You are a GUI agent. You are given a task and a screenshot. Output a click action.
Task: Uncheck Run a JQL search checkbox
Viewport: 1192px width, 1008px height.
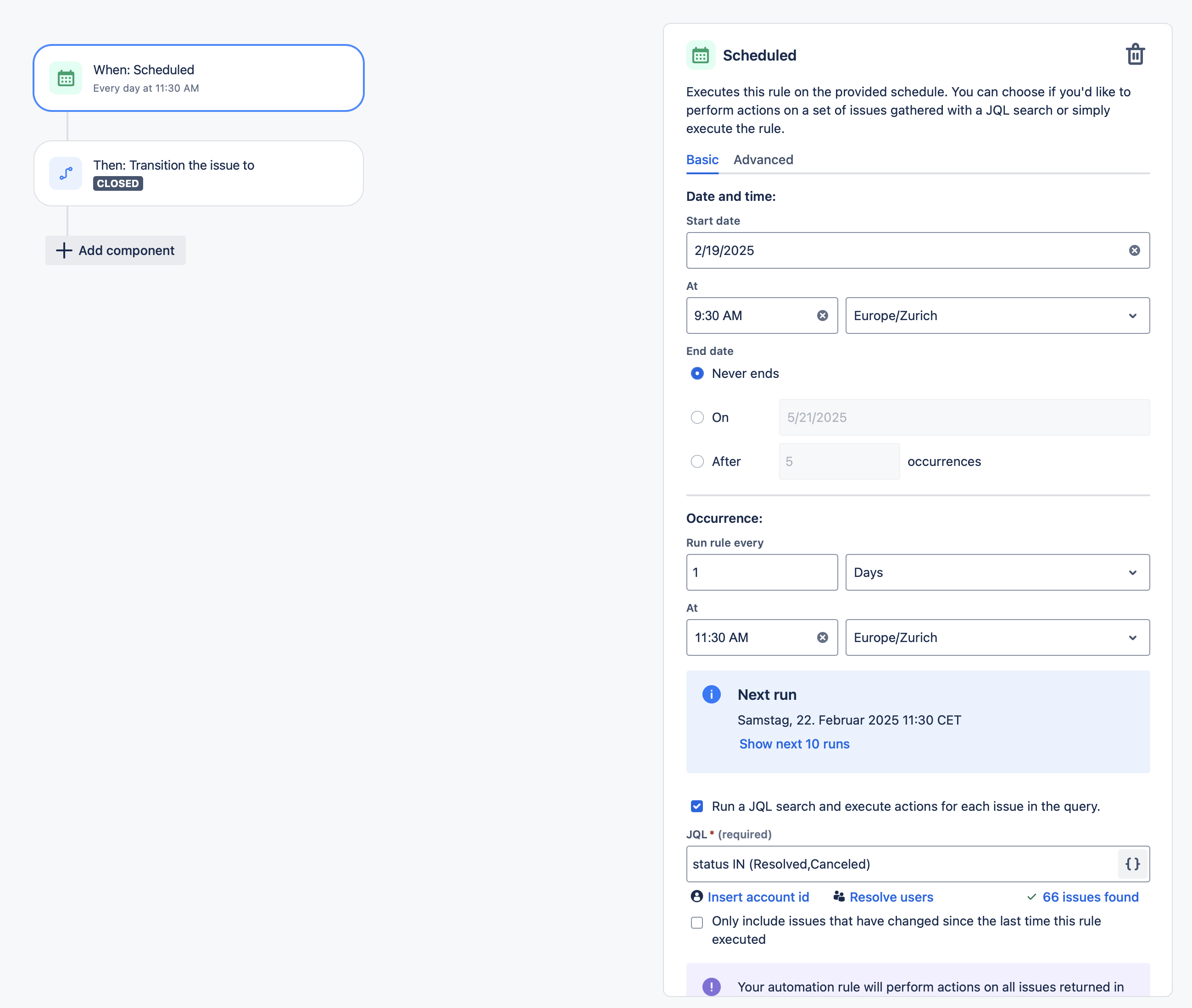[x=696, y=806]
